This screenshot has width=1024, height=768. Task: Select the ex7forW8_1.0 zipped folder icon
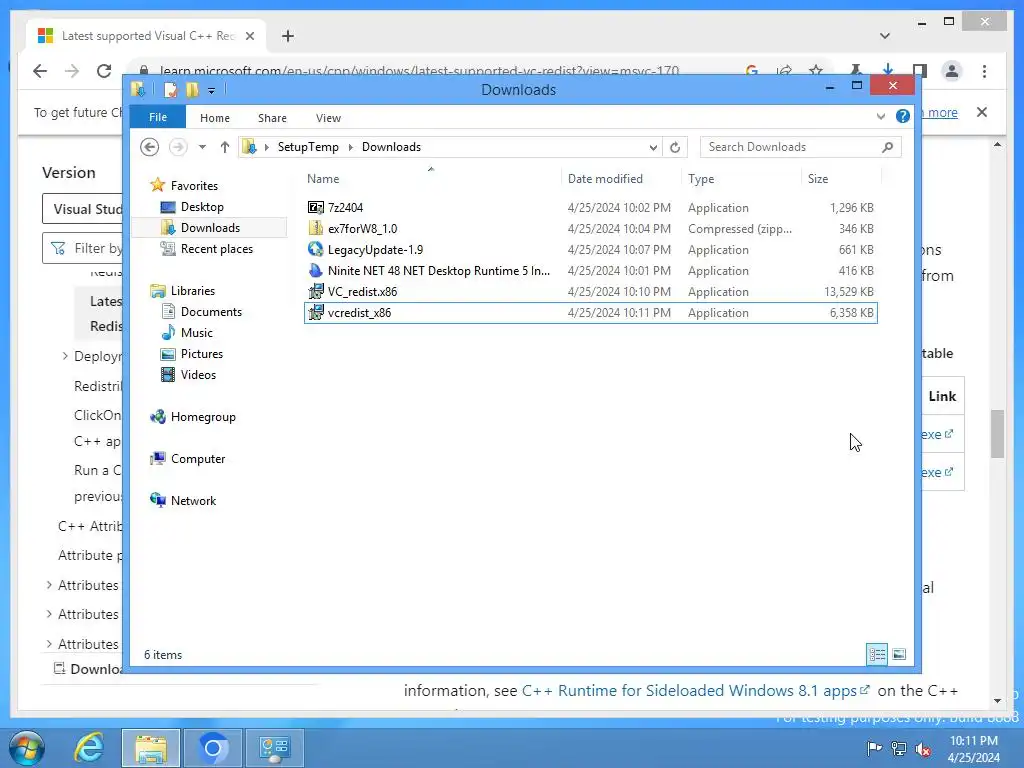[x=315, y=229]
